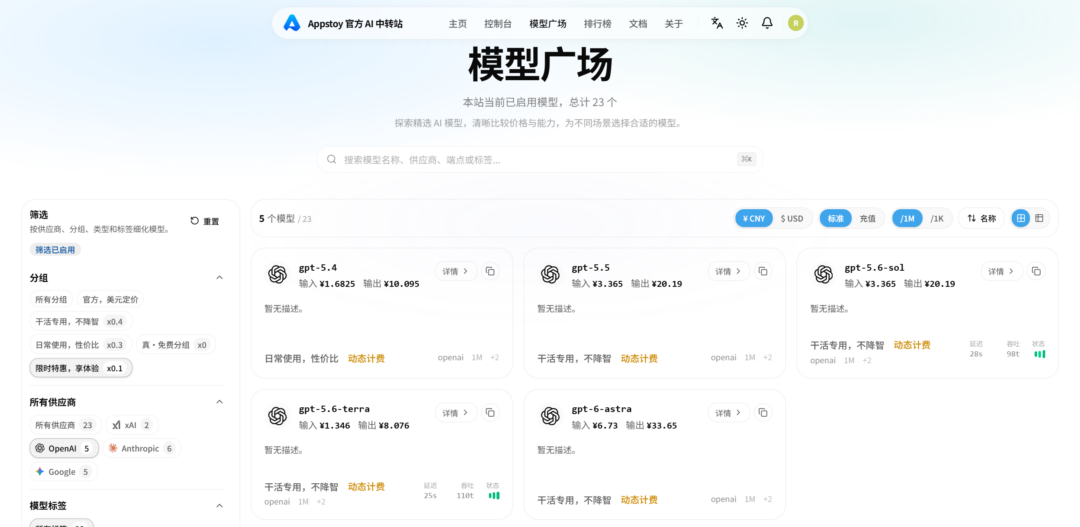Screen dimensions: 1080x527
Task: Open 详情 for gpt-5.6-sol
Action: (x=1001, y=271)
